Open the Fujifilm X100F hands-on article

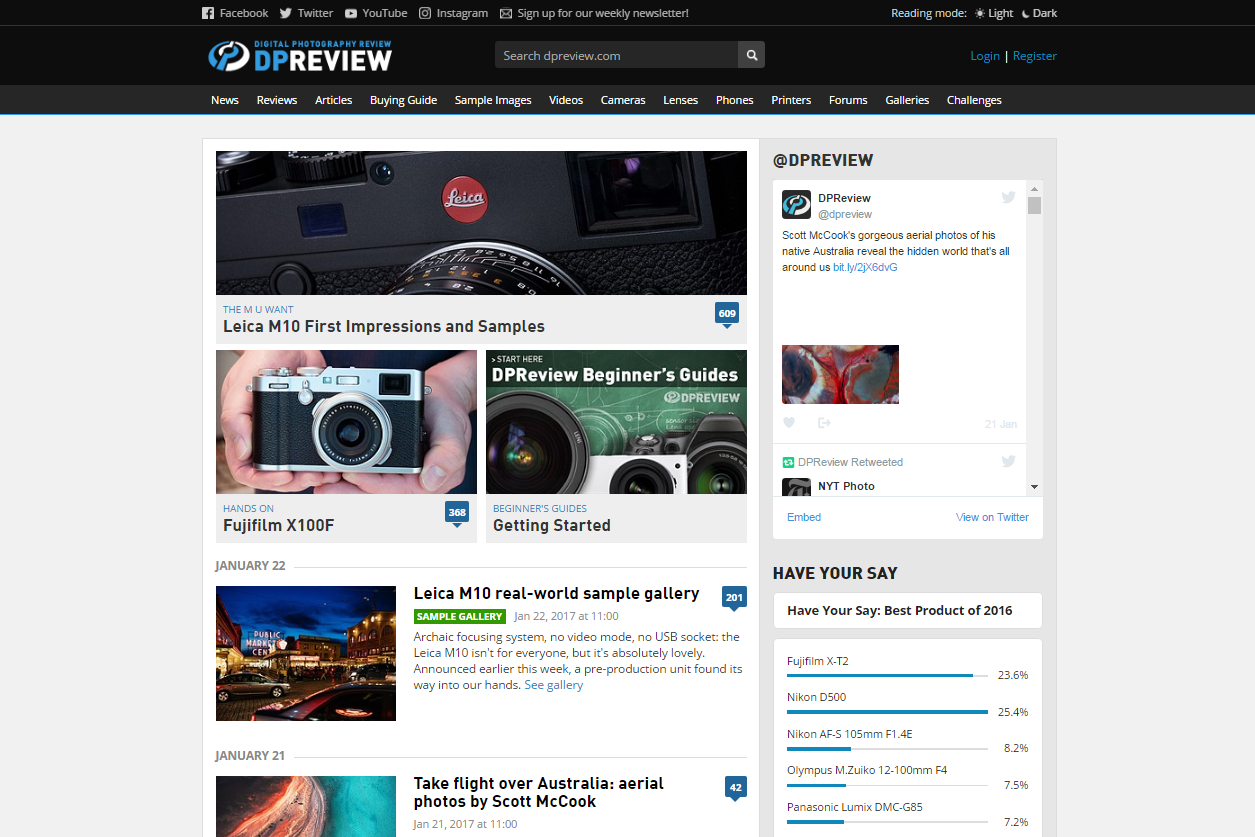coord(279,526)
